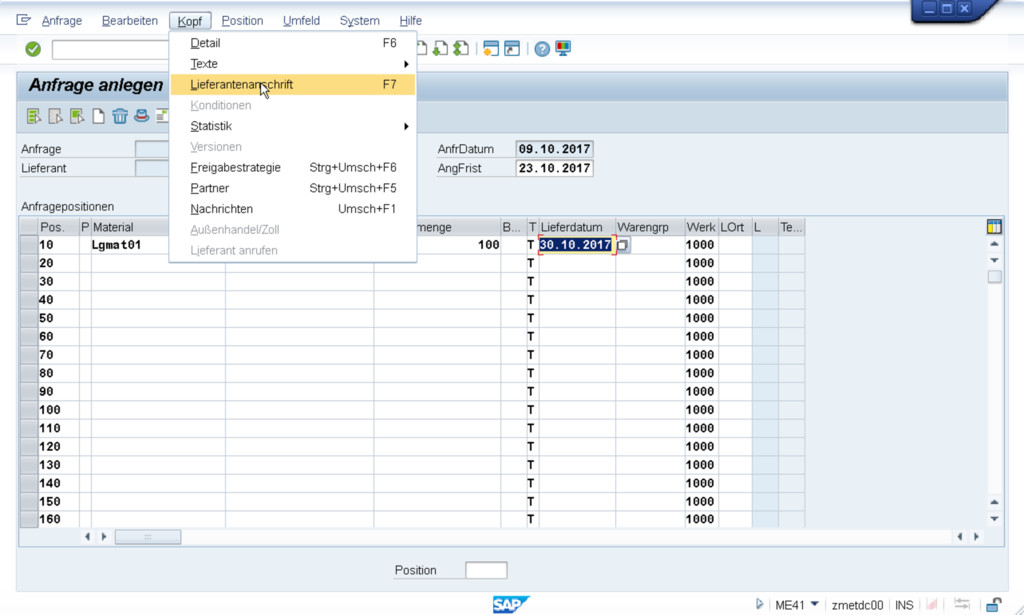Click the Customize Local Layout monitor icon

point(563,49)
